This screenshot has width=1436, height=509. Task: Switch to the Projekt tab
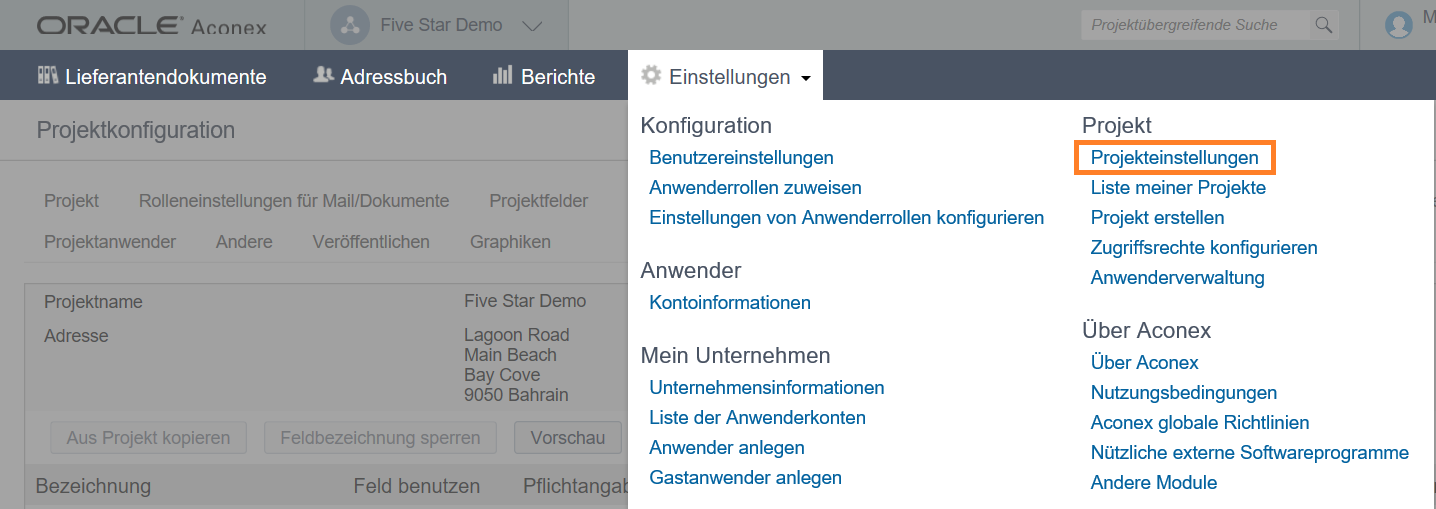coord(71,201)
